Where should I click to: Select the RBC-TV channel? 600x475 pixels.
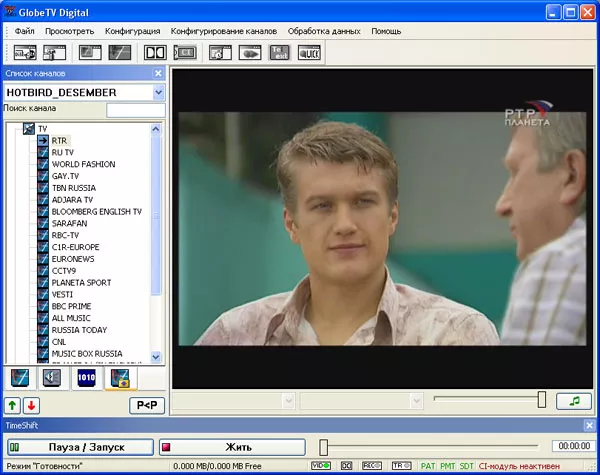tap(65, 235)
